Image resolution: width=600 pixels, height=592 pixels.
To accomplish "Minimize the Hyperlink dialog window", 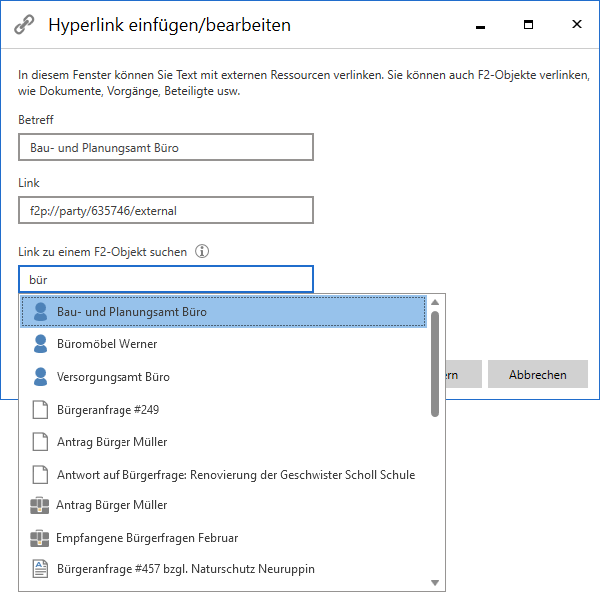I will point(481,25).
